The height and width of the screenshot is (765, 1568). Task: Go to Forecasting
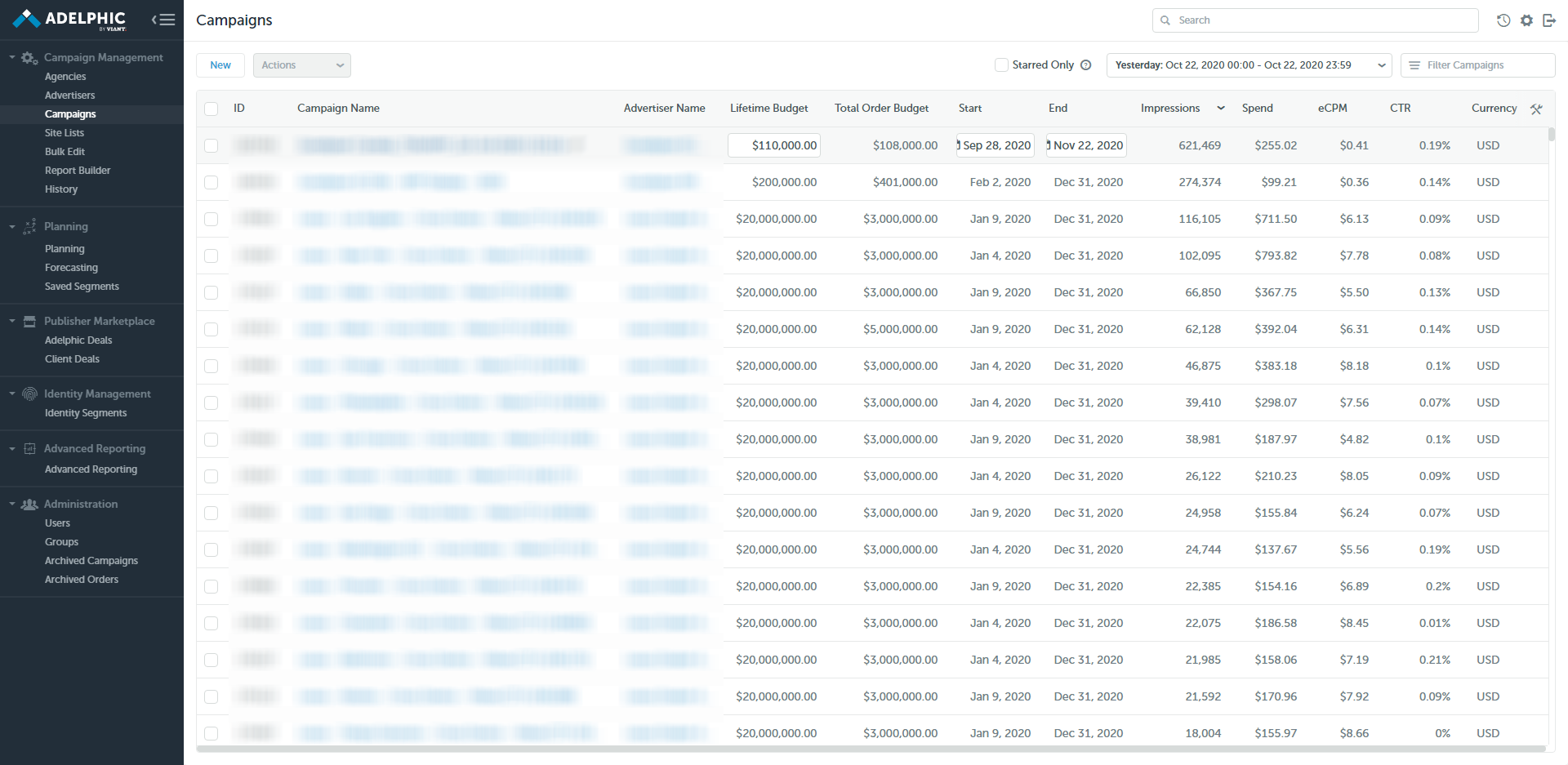click(x=72, y=268)
